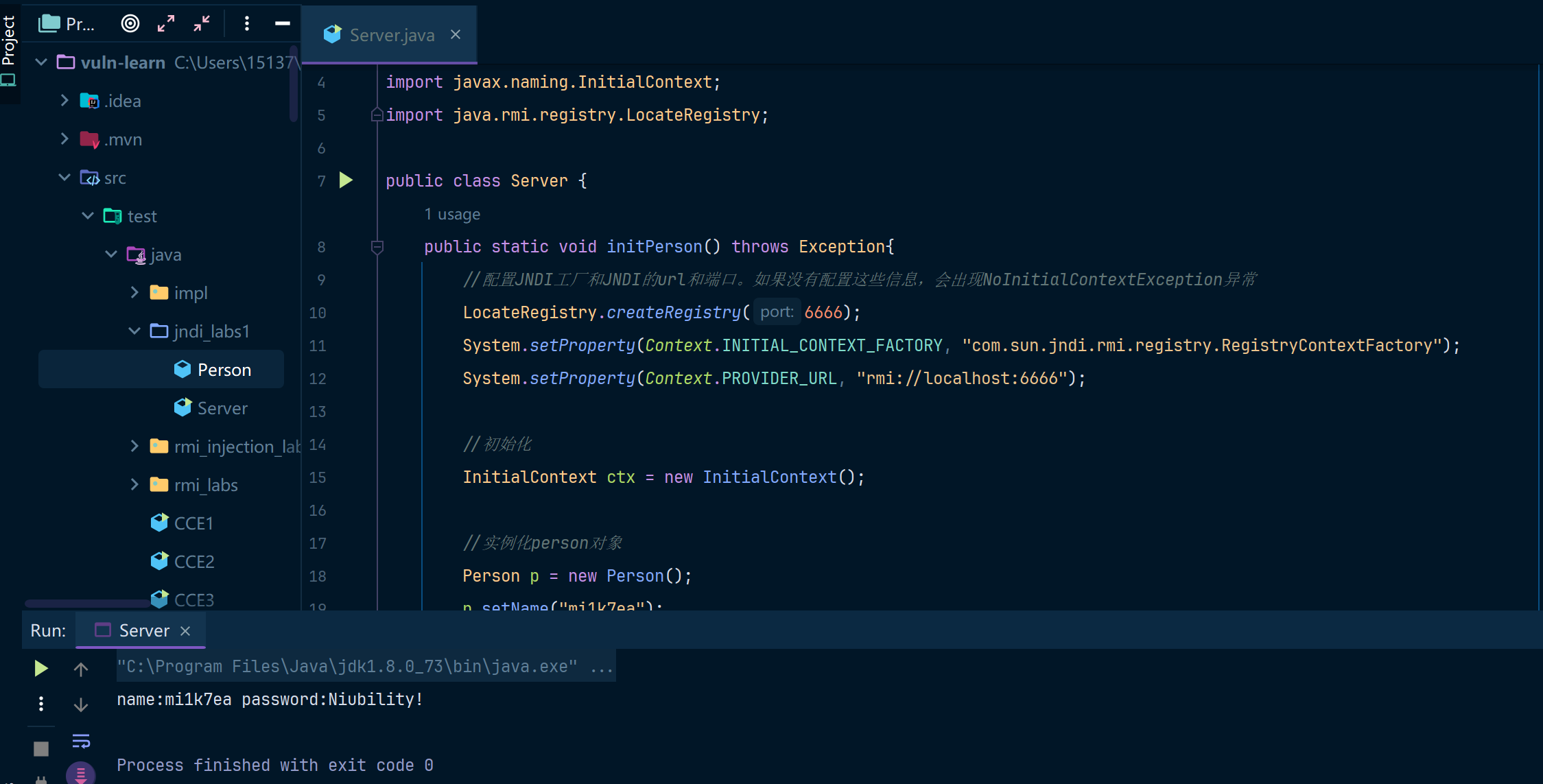The height and width of the screenshot is (784, 1543).
Task: Toggle the import fold marker at line 5
Action: click(x=377, y=115)
